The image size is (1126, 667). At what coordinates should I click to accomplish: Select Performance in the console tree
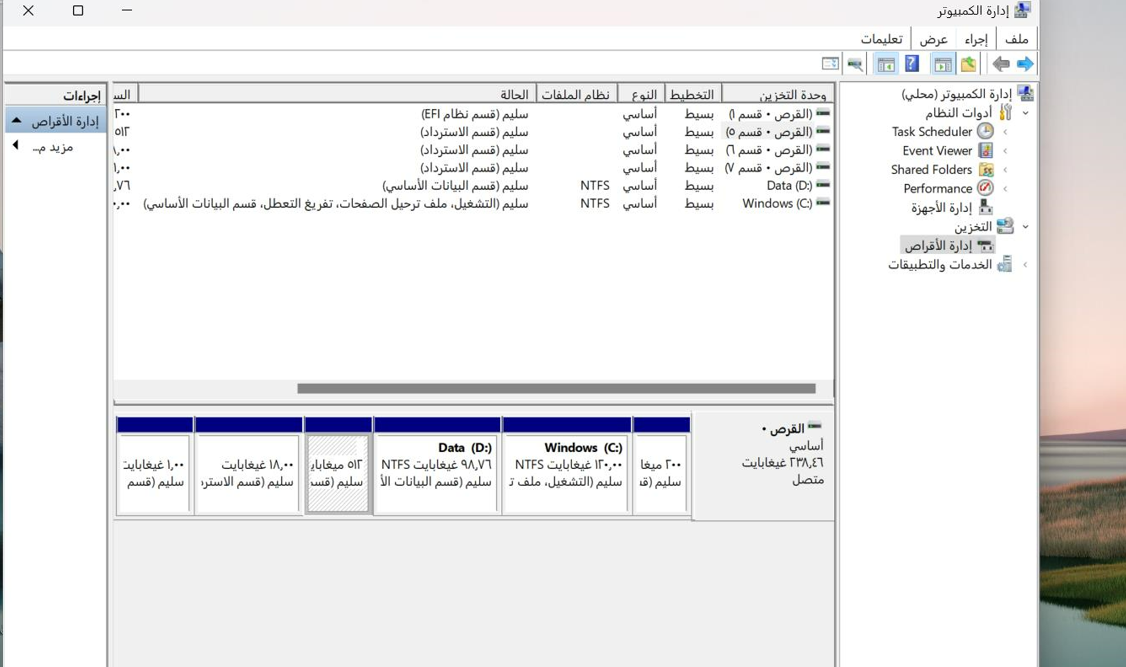point(937,188)
